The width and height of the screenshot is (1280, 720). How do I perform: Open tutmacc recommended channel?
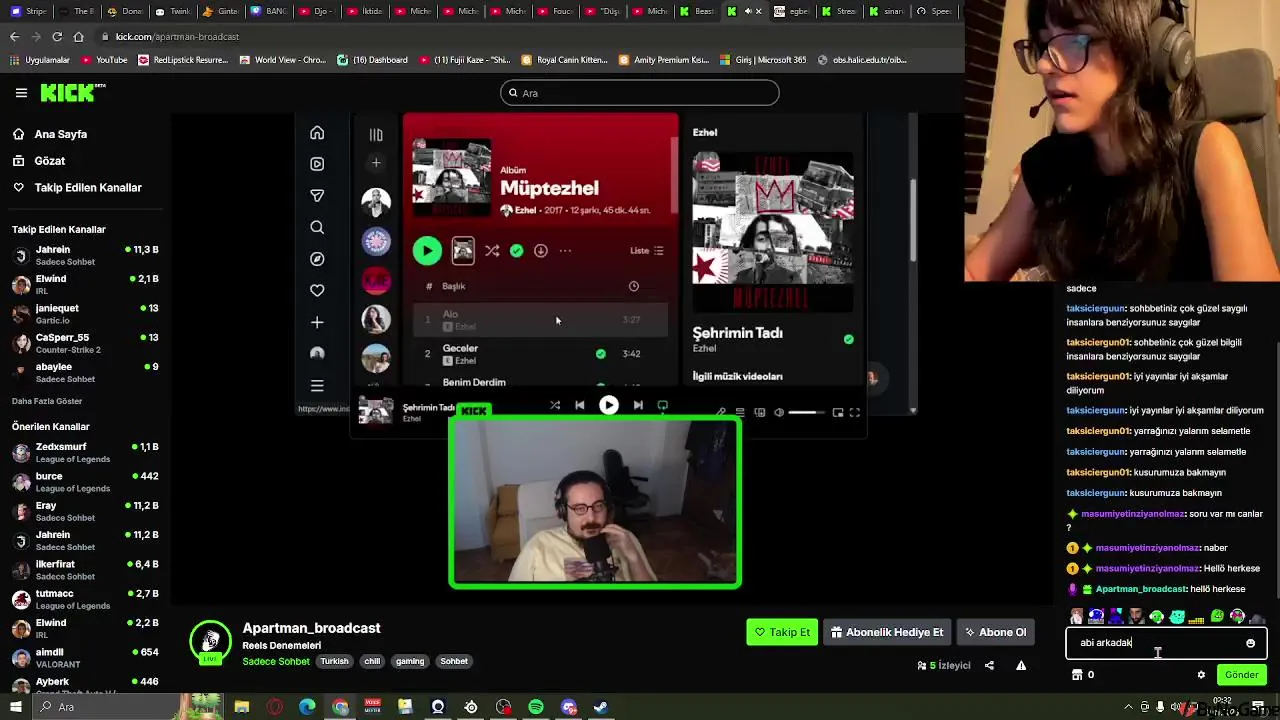point(84,599)
